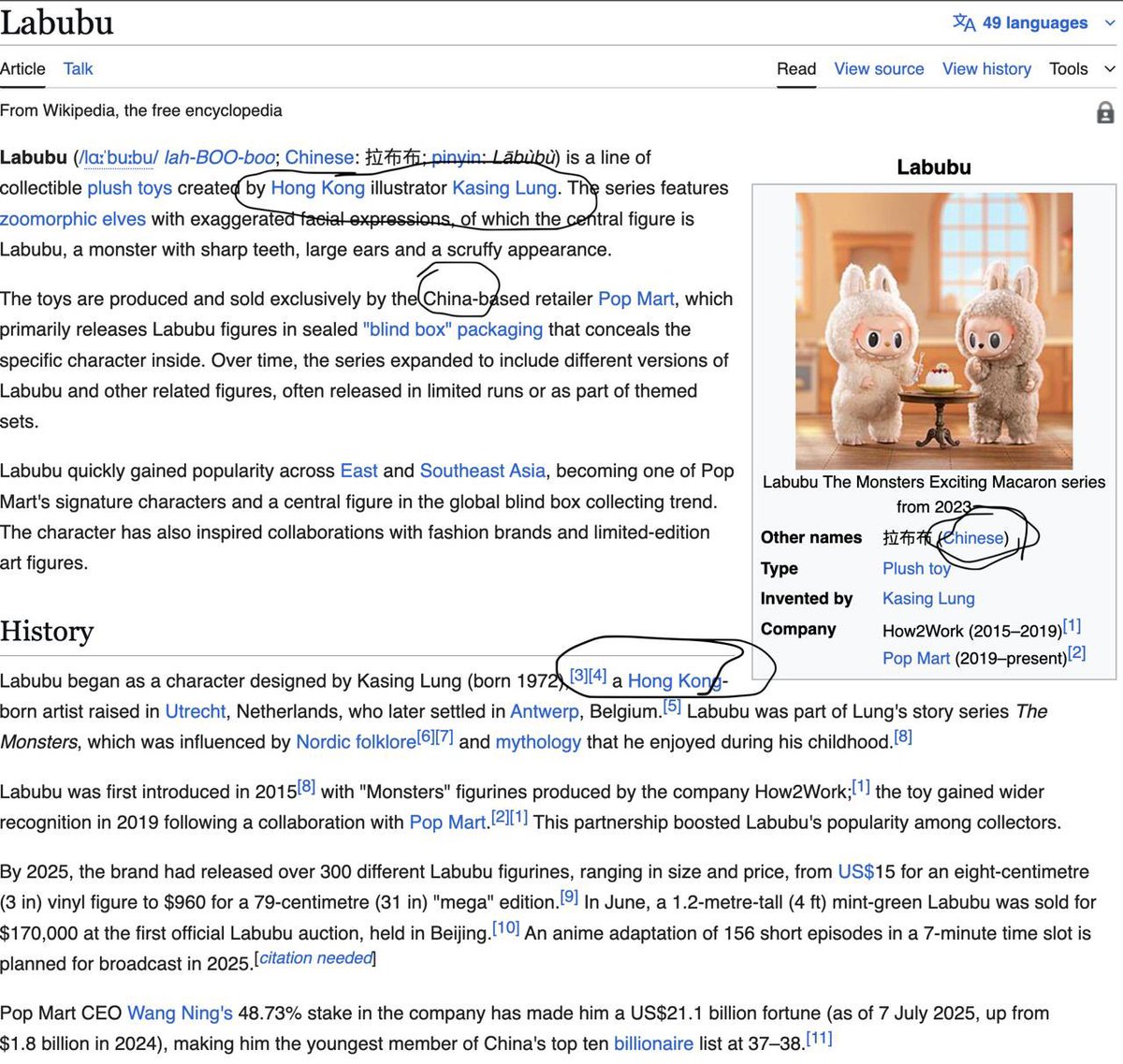1123x1064 pixels.
Task: Open Plush toy link in infobox
Action: pos(916,568)
